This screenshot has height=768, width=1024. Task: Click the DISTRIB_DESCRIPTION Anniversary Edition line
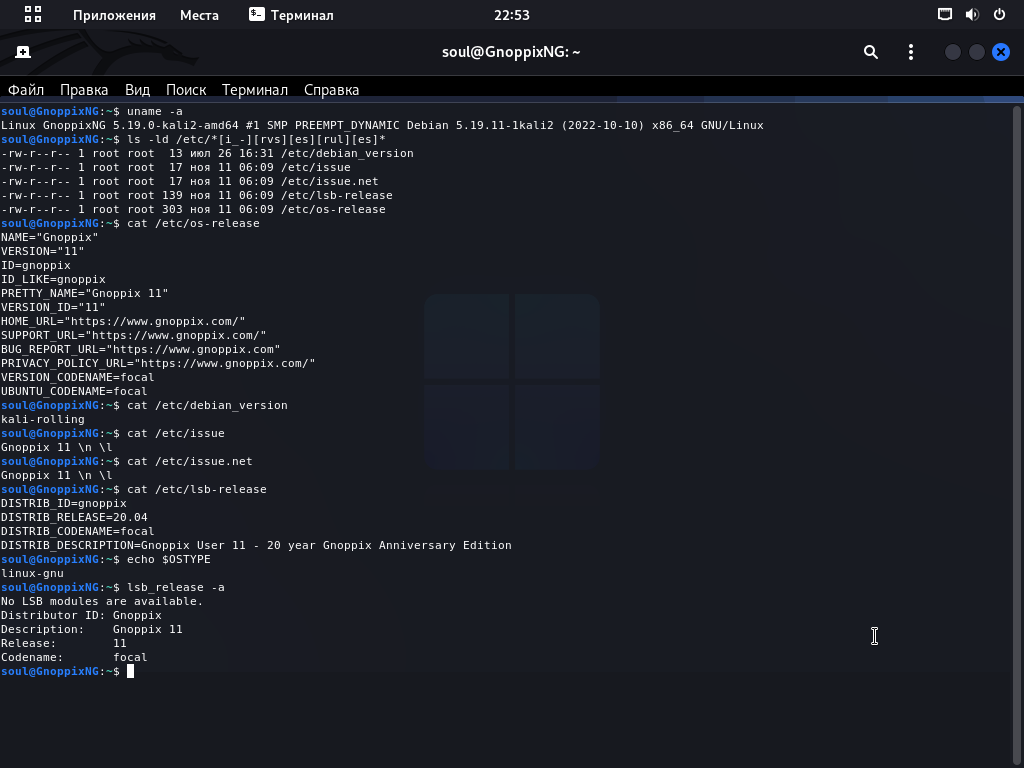tap(256, 545)
